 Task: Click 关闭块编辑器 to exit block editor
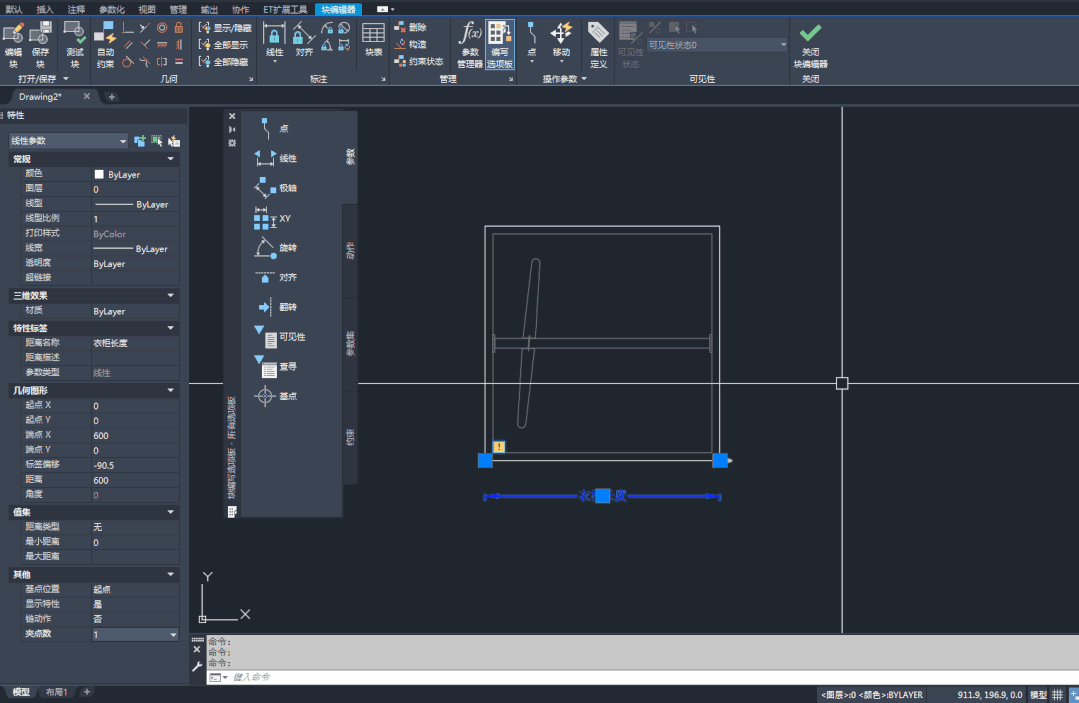[810, 44]
